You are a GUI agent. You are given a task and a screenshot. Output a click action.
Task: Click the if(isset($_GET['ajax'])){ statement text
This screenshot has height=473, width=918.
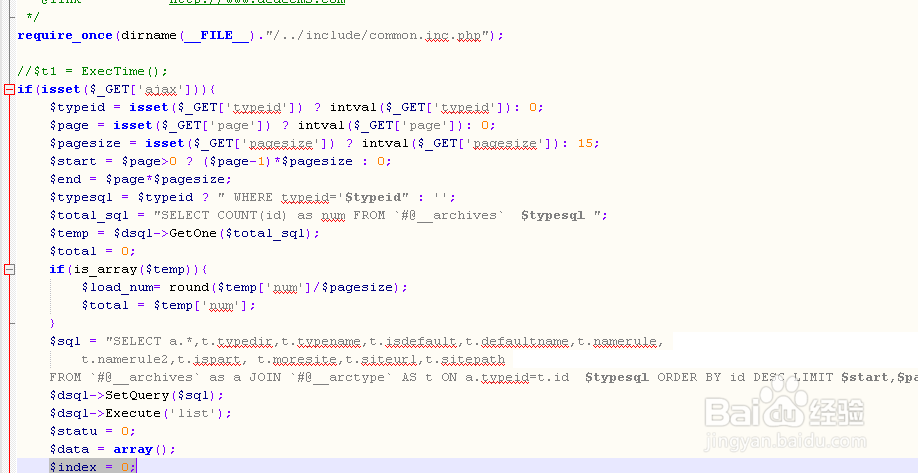tap(117, 90)
